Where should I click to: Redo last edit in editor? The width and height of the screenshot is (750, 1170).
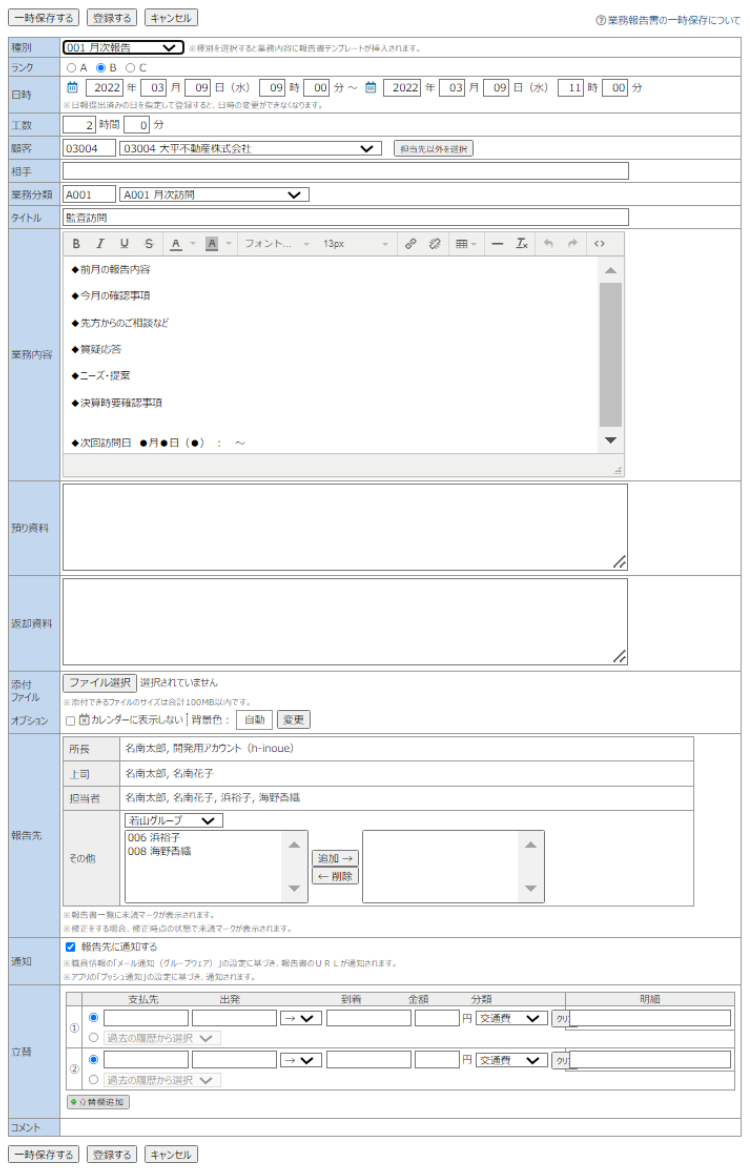573,244
